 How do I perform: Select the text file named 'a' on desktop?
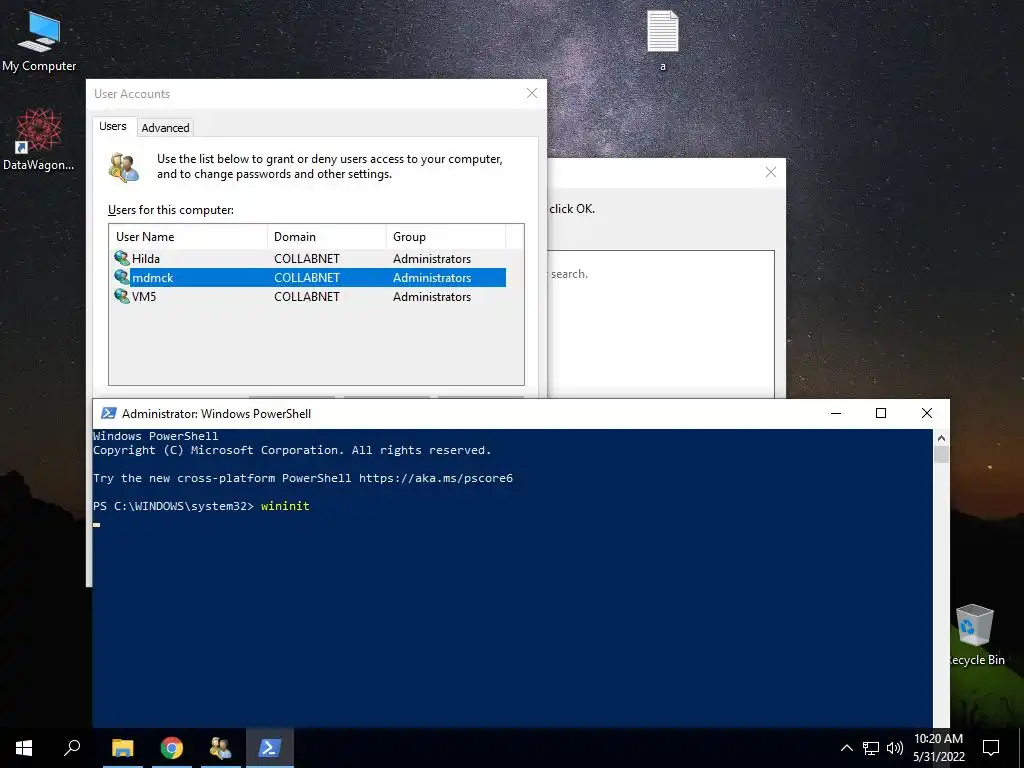click(662, 40)
